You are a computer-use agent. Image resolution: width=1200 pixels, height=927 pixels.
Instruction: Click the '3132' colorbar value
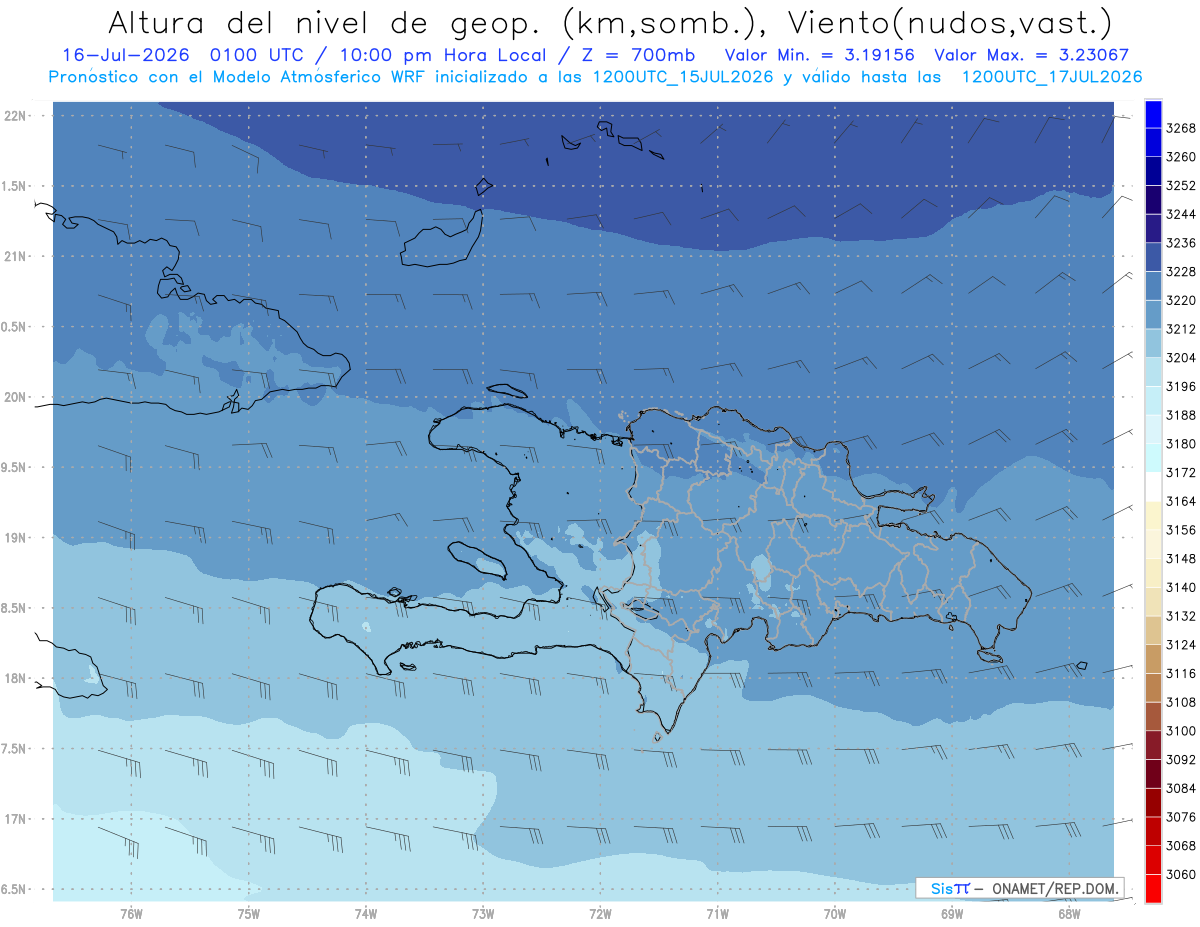point(1181,616)
